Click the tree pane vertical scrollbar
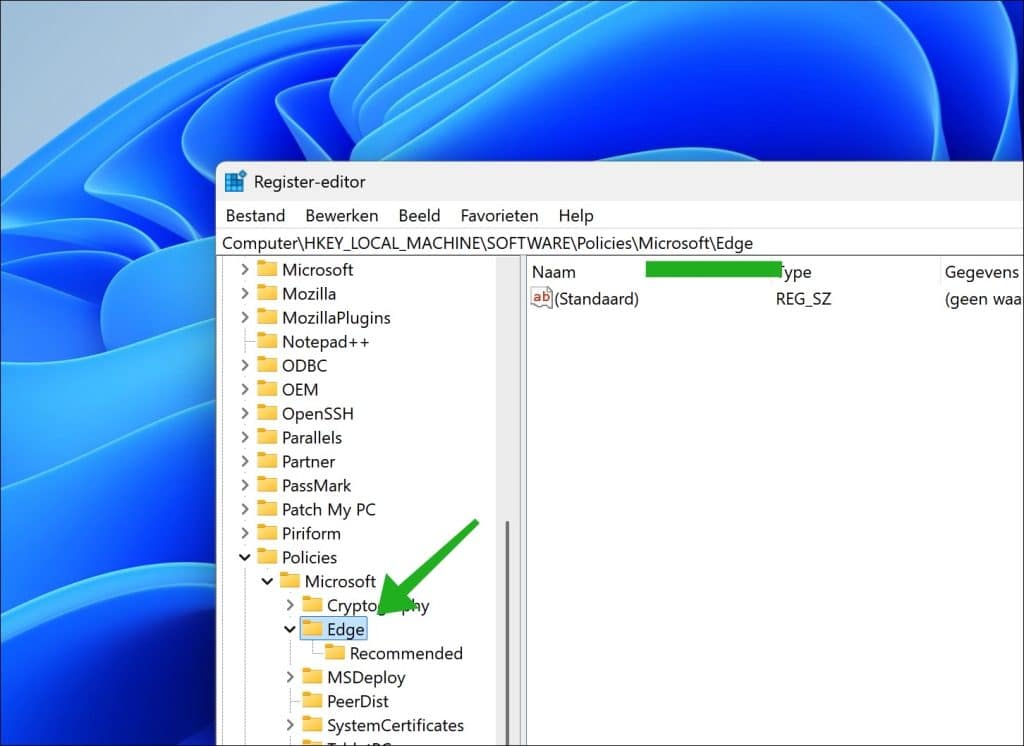 pyautogui.click(x=507, y=632)
